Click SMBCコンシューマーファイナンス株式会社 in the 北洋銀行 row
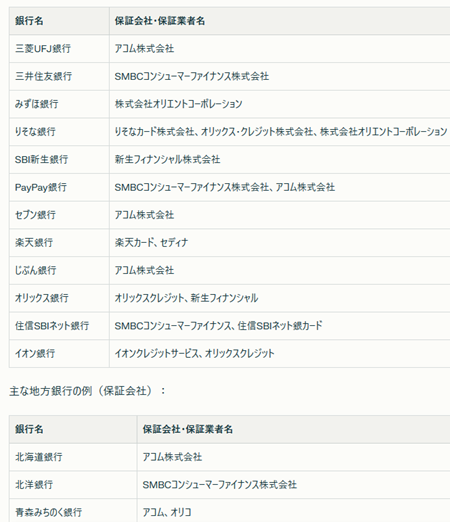This screenshot has height=522, width=450. [x=294, y=485]
